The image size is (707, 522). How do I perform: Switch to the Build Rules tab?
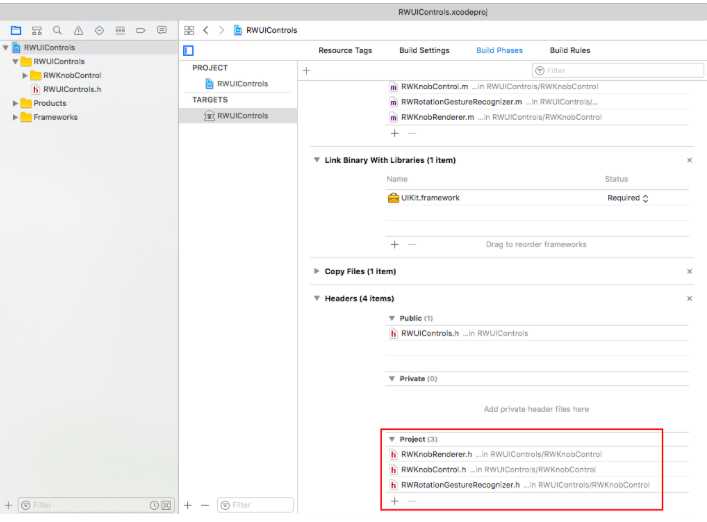[570, 50]
